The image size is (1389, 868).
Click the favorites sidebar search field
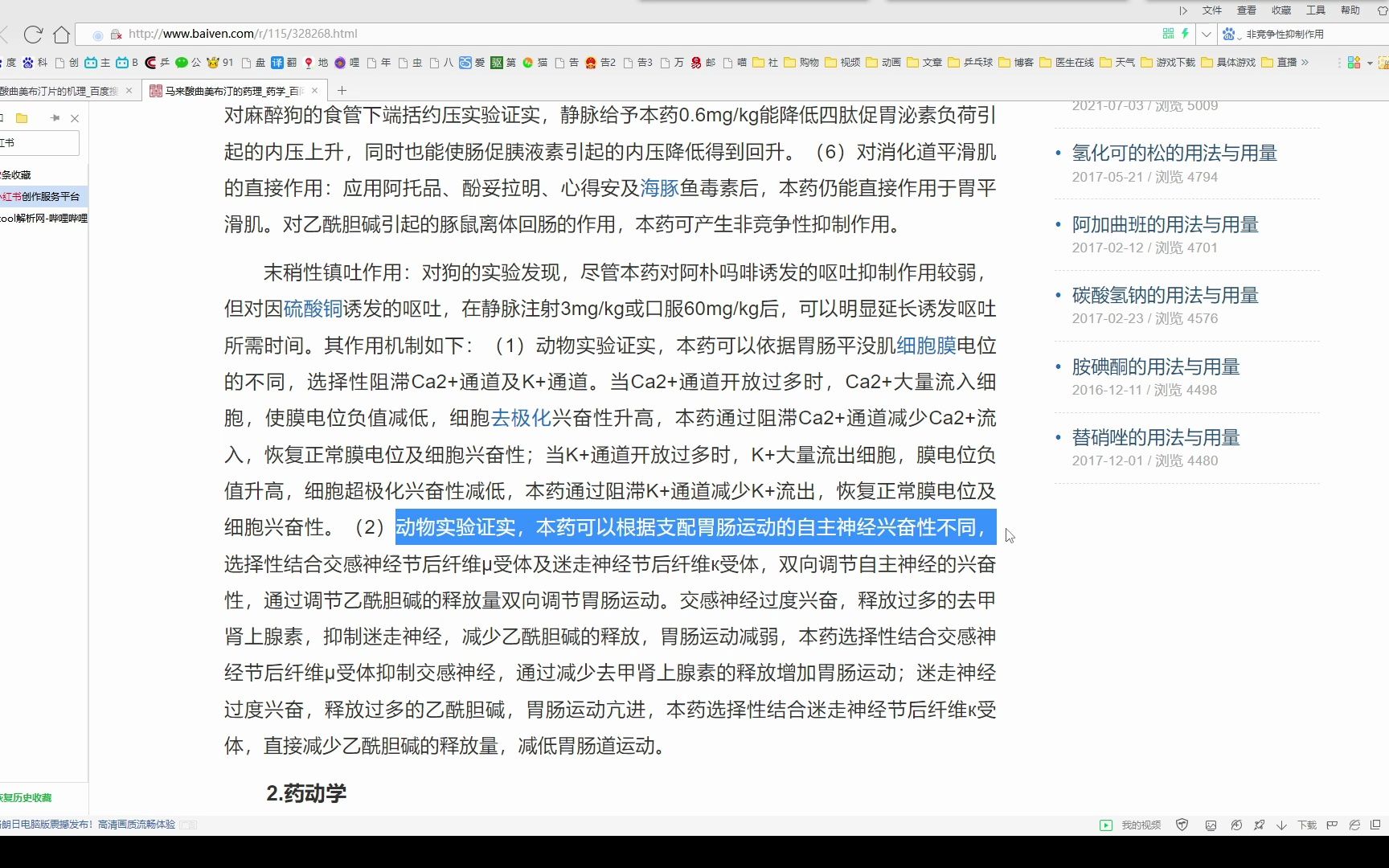click(x=39, y=143)
